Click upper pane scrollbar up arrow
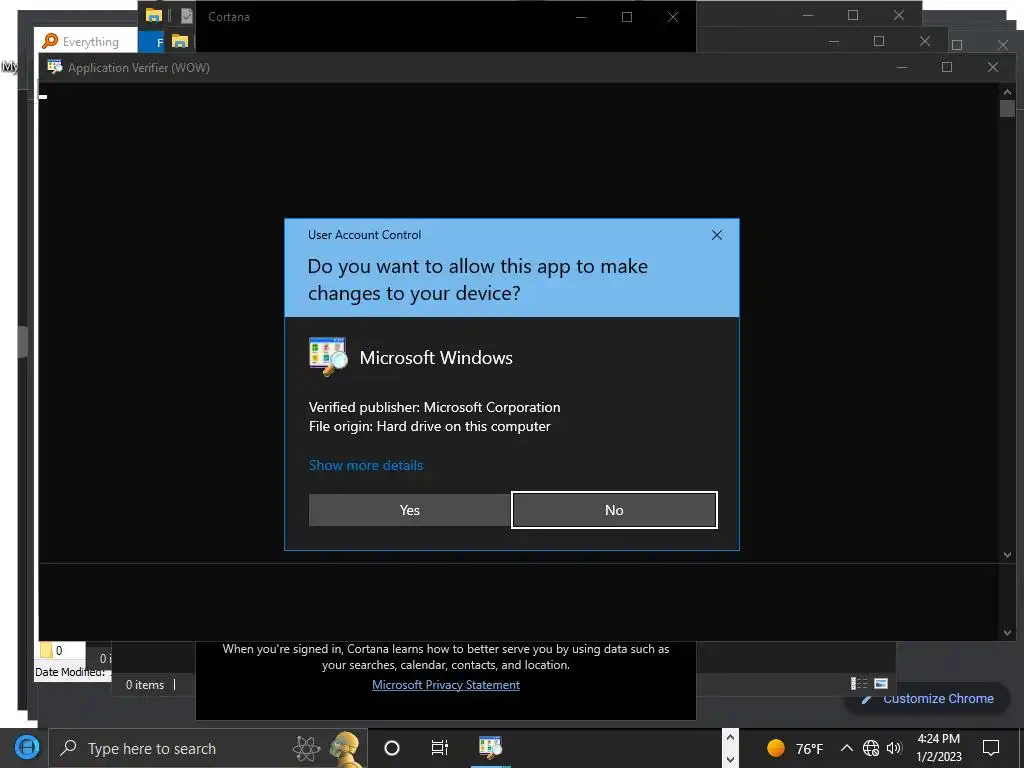 [x=1007, y=92]
